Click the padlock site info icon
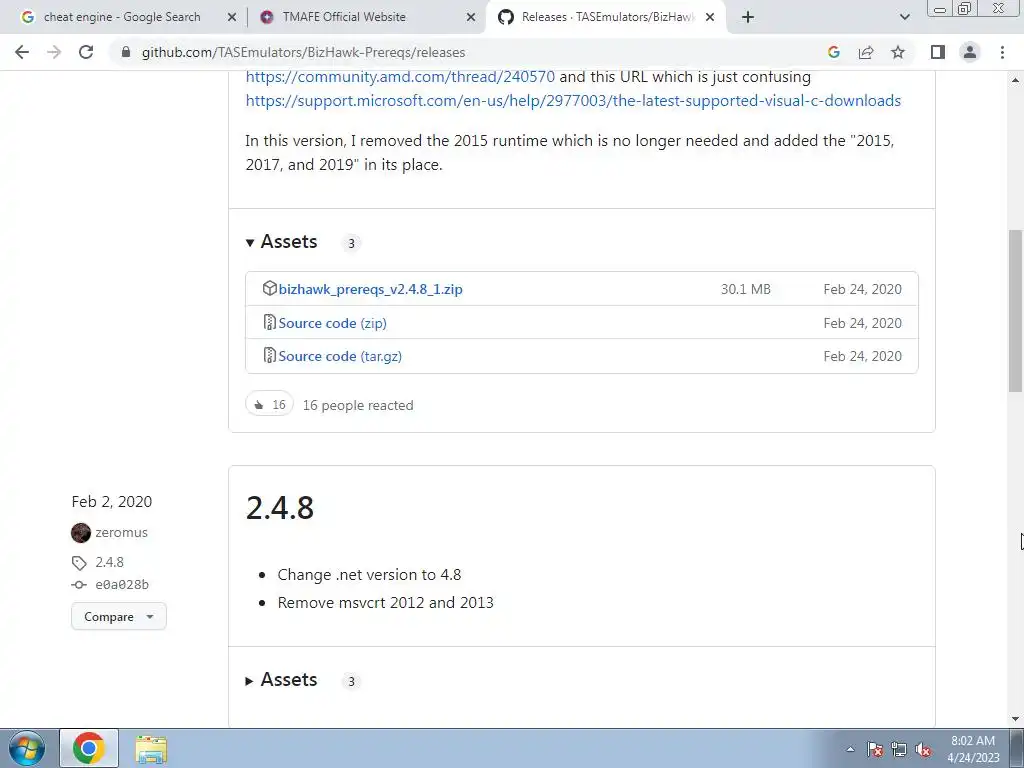 (x=126, y=52)
